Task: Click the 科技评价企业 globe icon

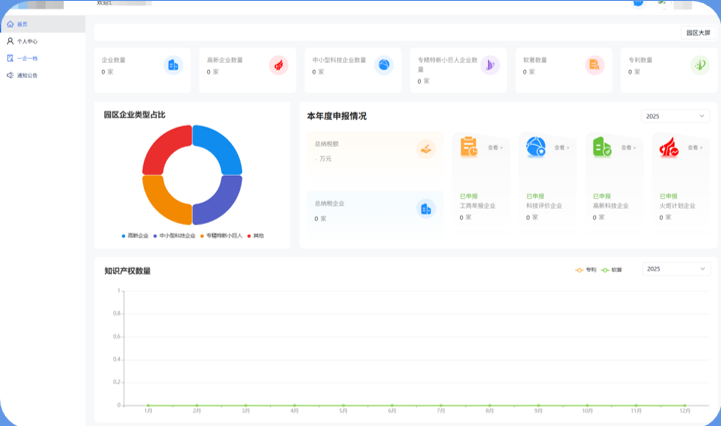Action: [x=536, y=148]
